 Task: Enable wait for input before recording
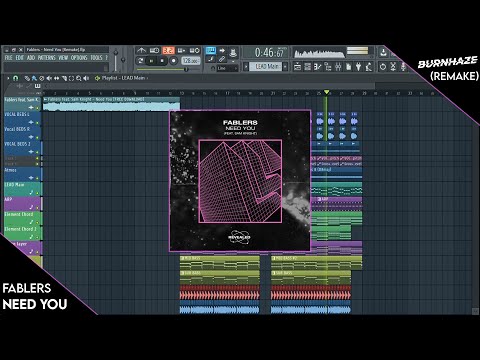(154, 51)
